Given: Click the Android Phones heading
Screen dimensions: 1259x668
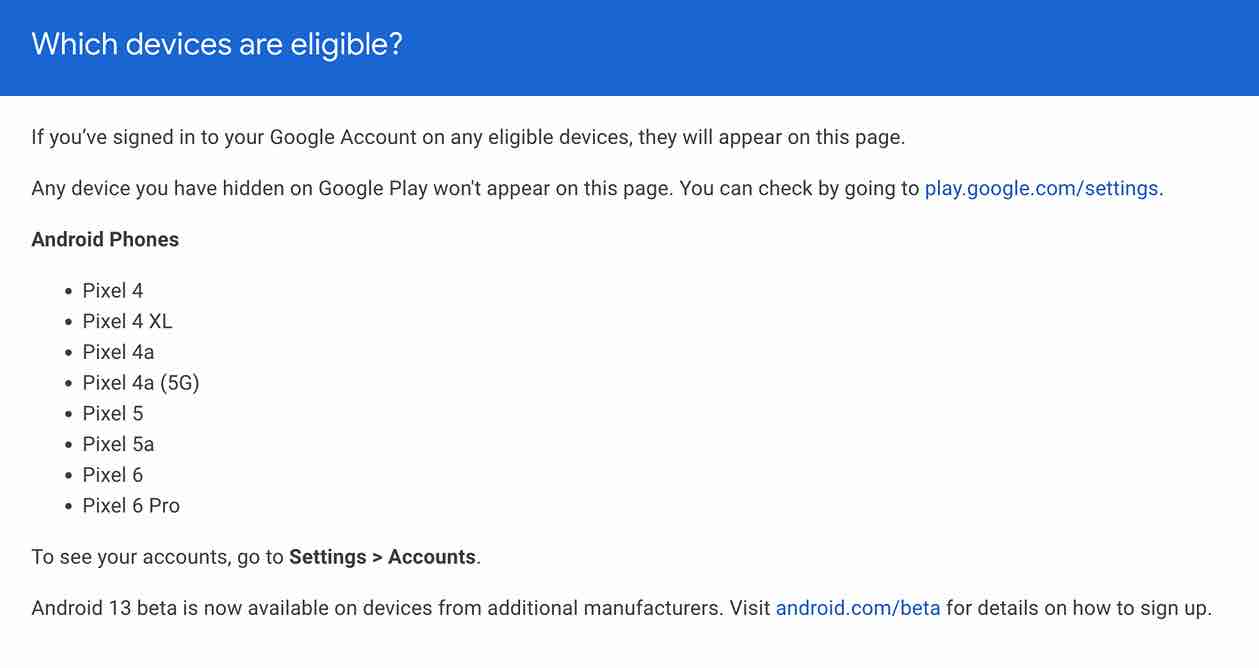Looking at the screenshot, I should point(106,240).
